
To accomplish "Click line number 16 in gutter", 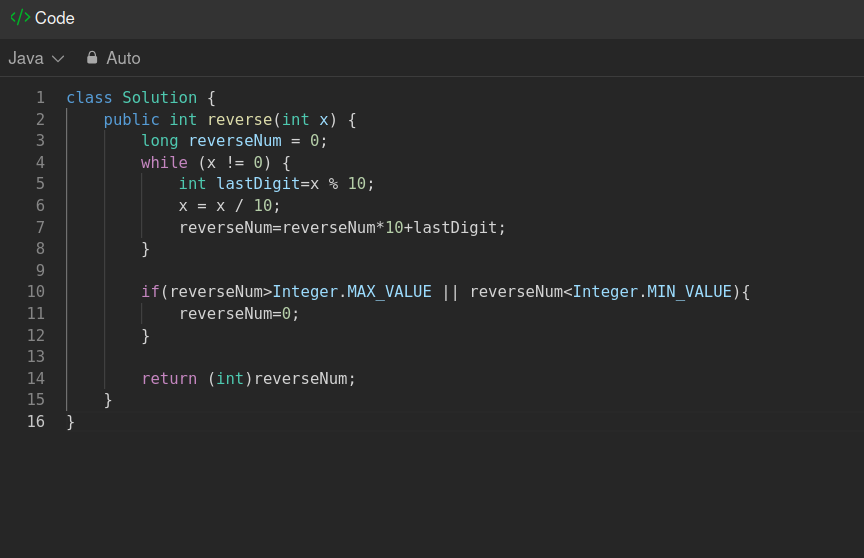I will [x=36, y=421].
